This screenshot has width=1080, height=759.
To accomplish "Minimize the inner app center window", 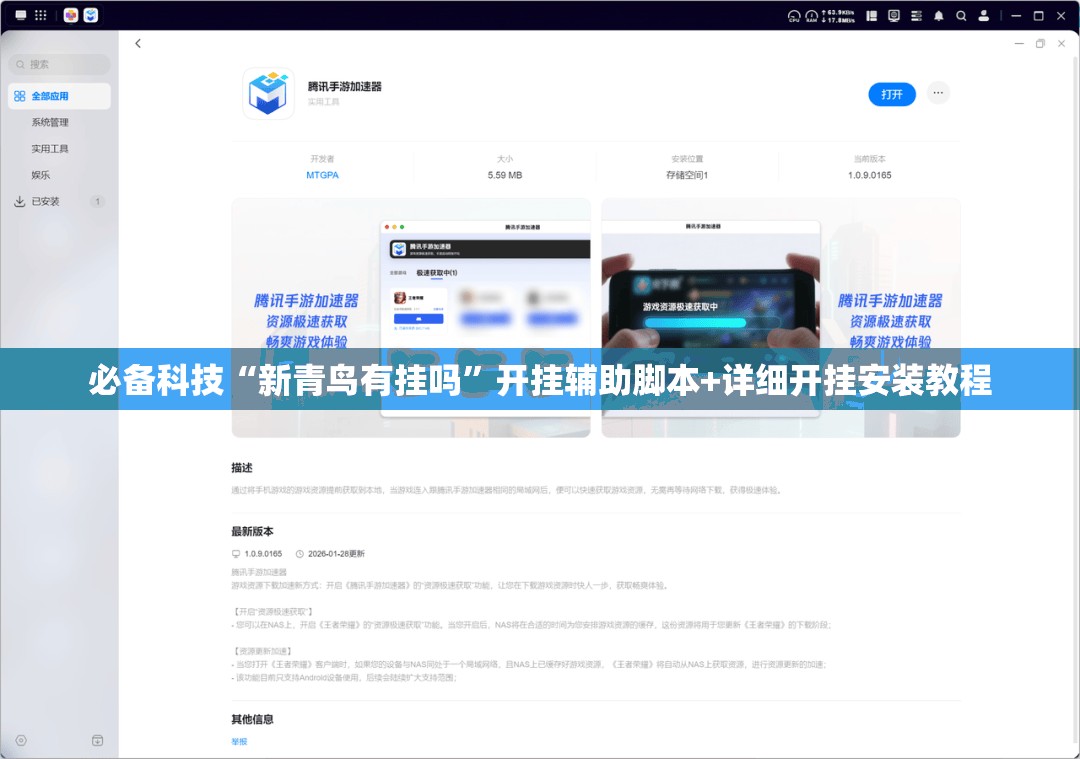I will [1019, 43].
